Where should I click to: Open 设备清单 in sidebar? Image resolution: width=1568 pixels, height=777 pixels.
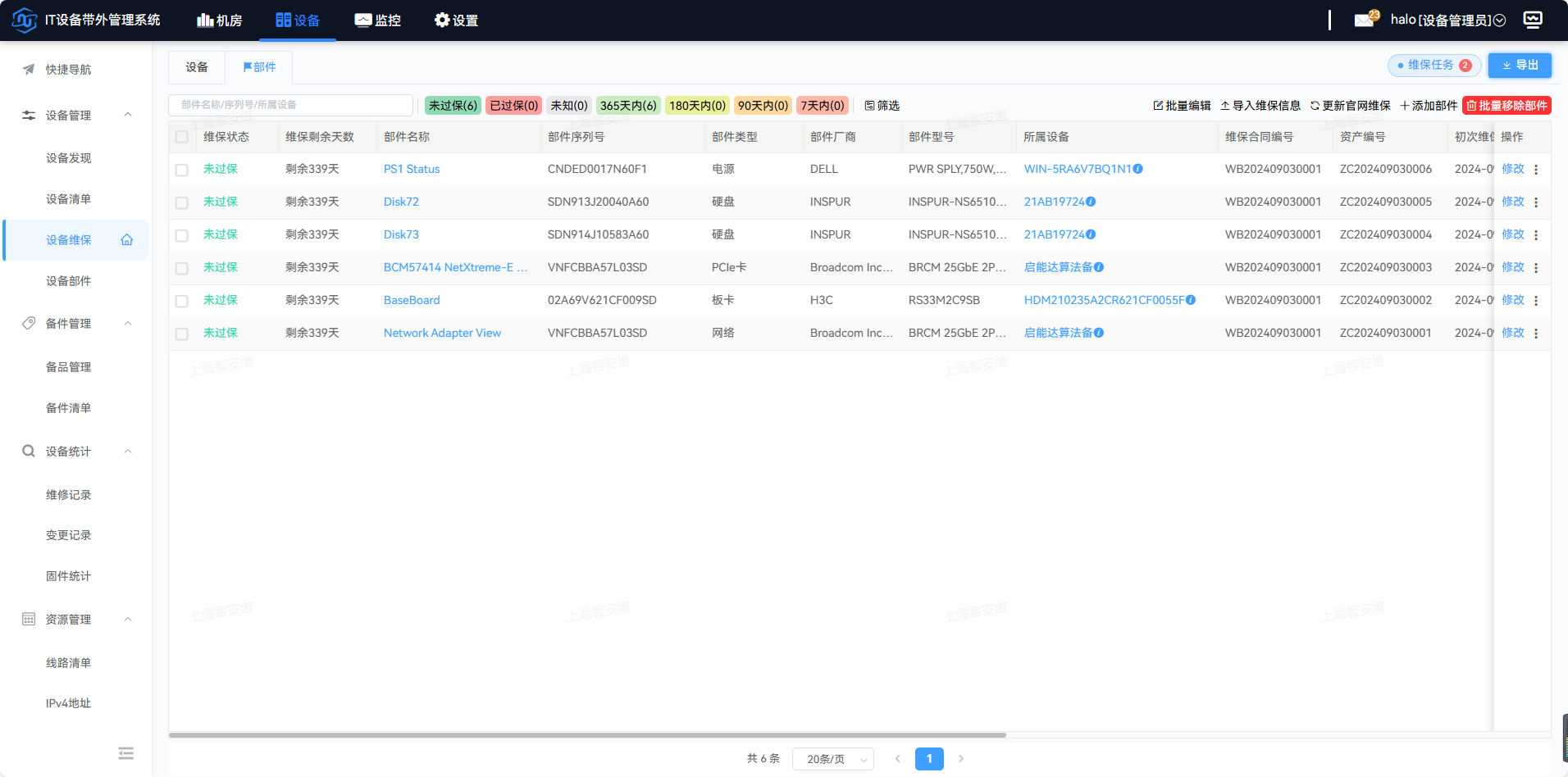69,199
